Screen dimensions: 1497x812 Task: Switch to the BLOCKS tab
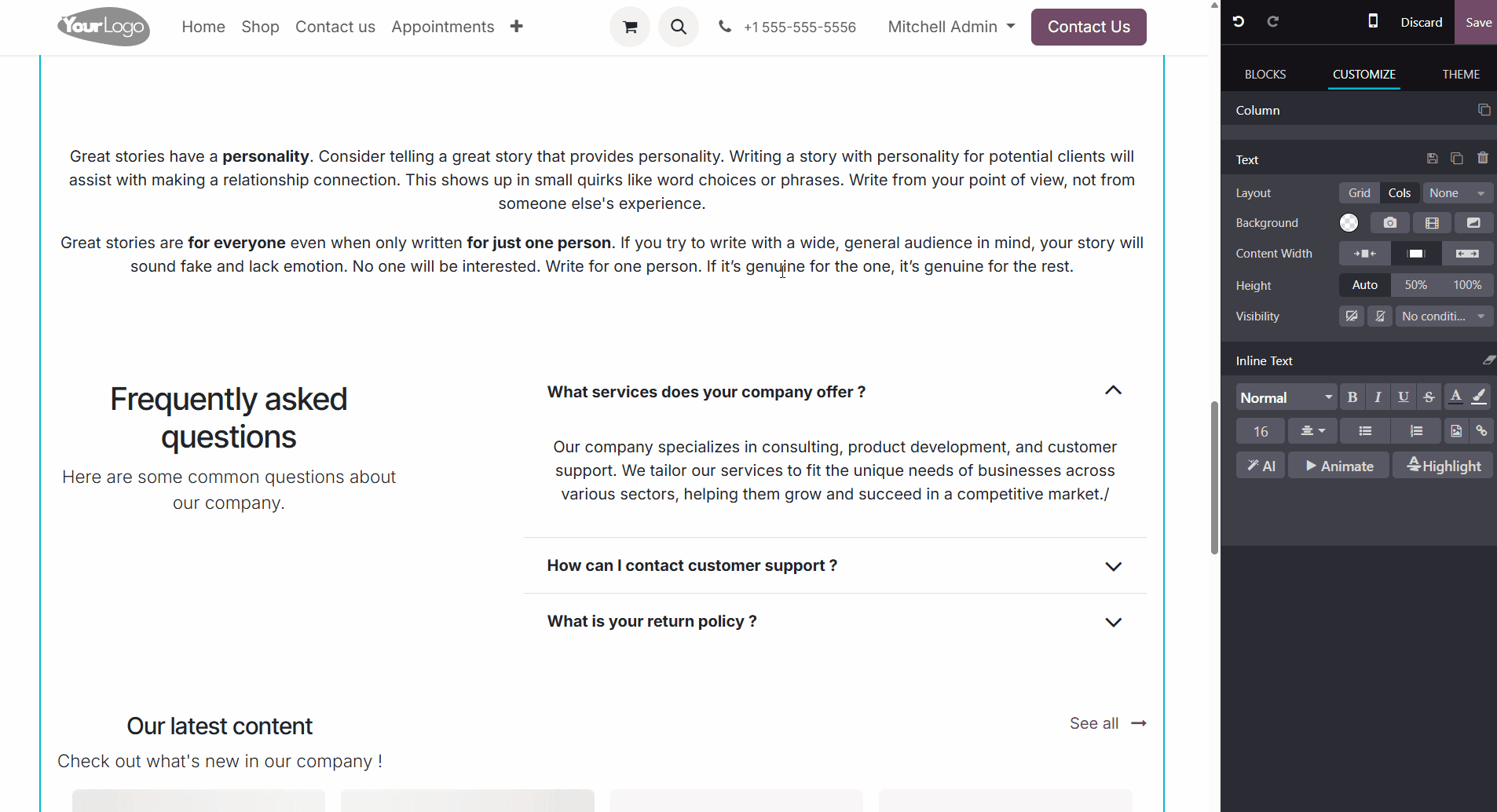1265,75
